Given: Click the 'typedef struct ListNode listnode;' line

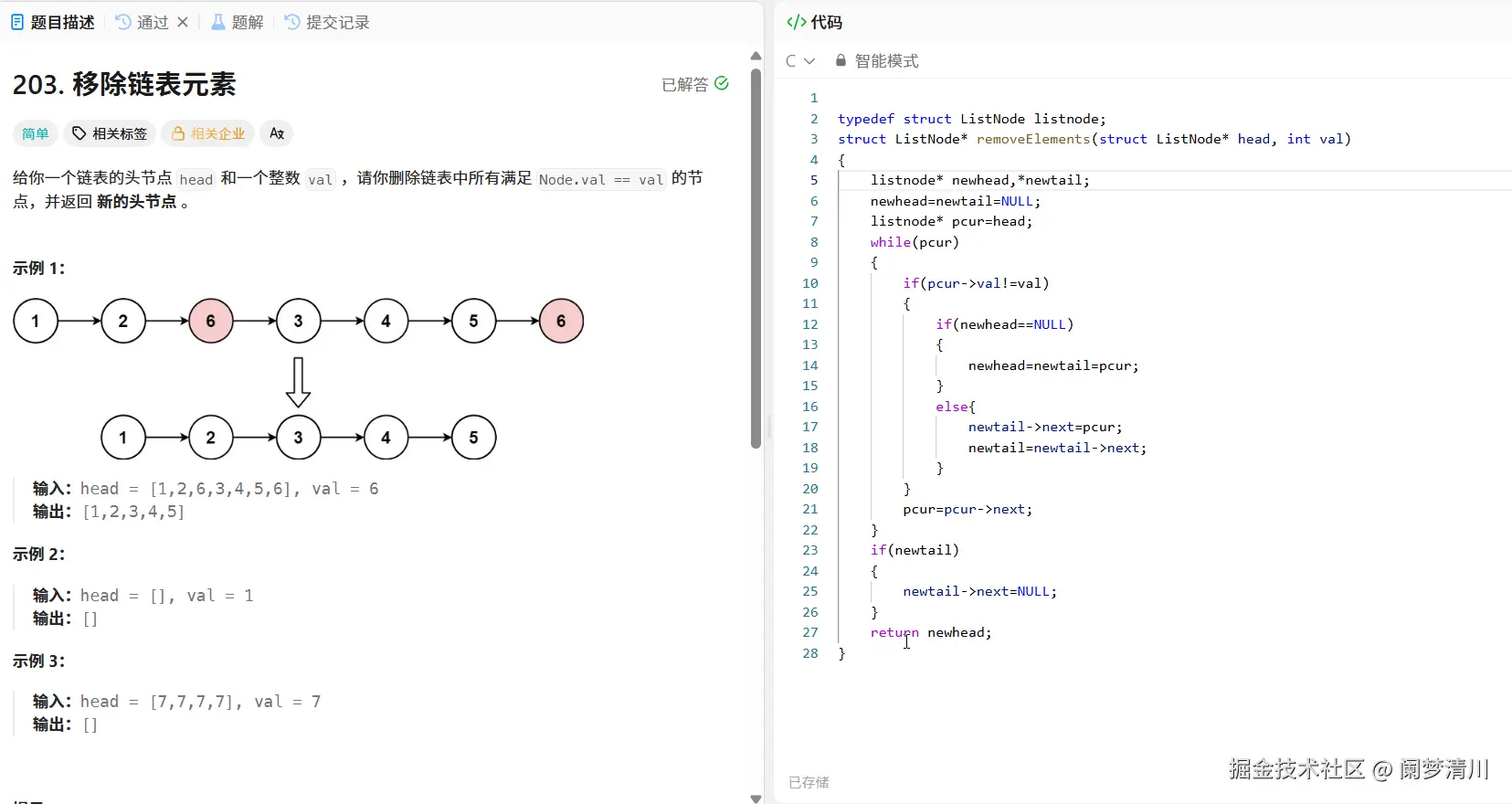Looking at the screenshot, I should coord(972,119).
